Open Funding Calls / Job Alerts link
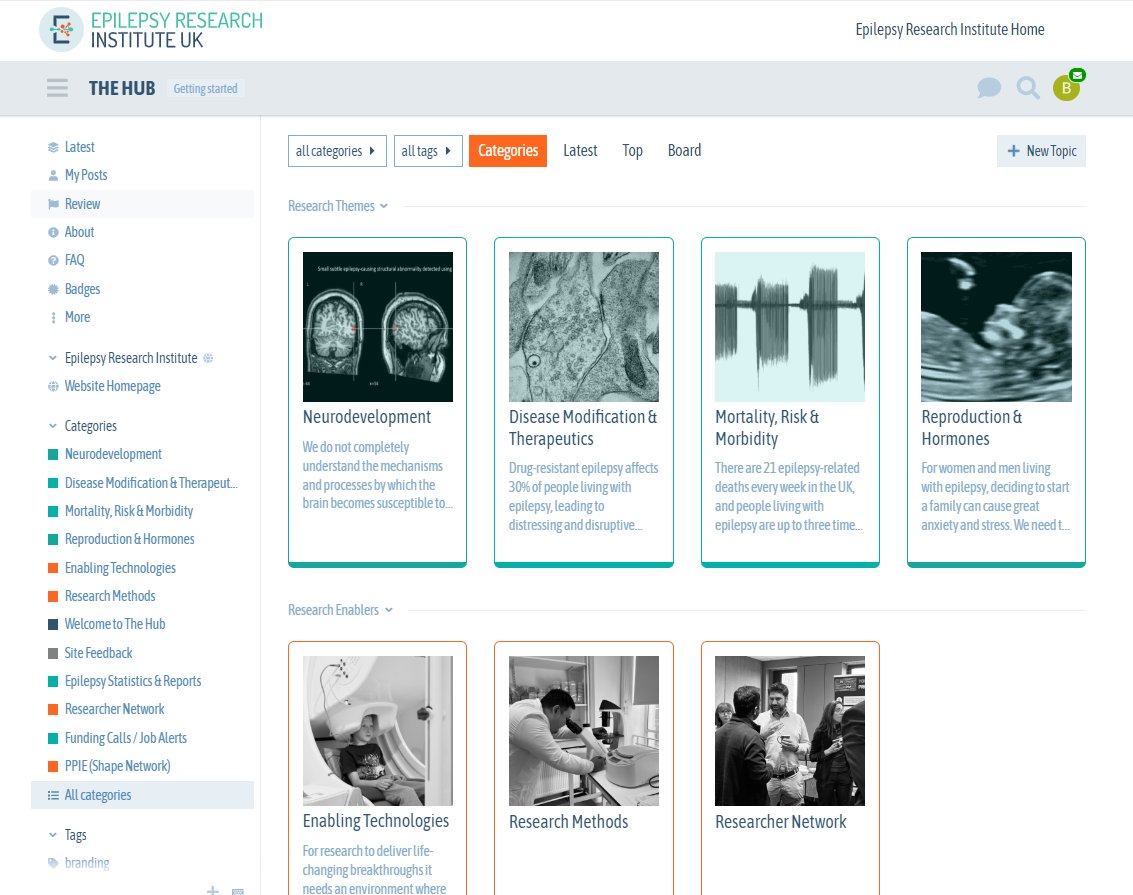This screenshot has width=1133, height=895. point(126,739)
